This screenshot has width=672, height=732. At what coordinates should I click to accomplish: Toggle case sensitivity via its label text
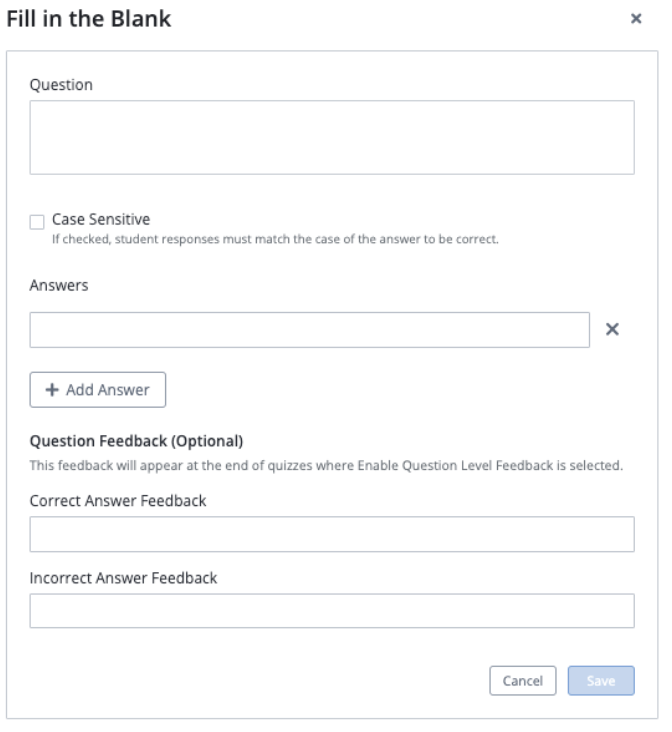click(101, 219)
